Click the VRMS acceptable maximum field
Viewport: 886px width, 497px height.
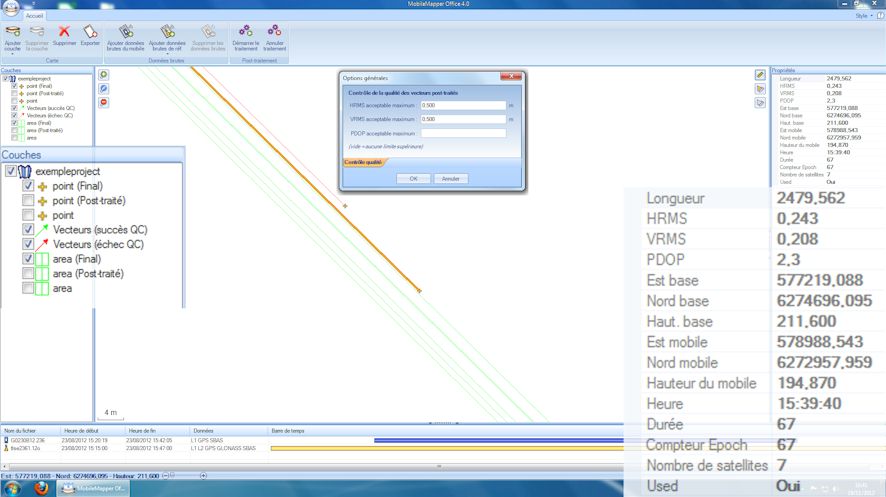(463, 119)
